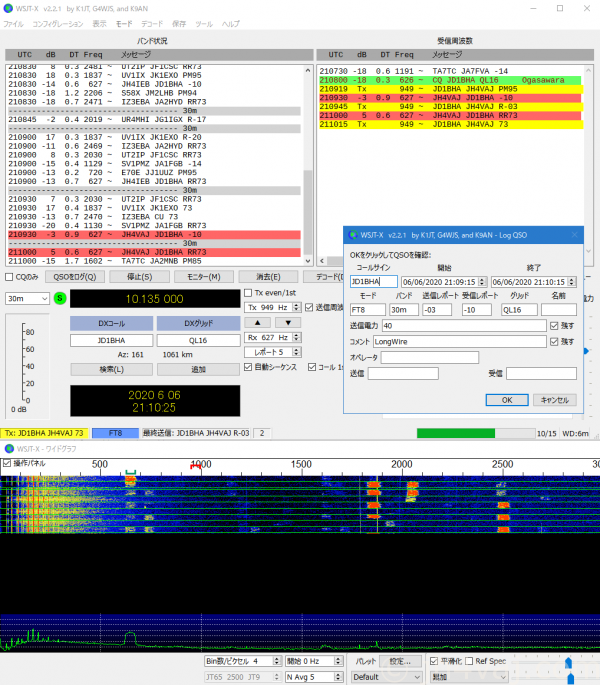Toggle the Tx even/1st checkbox

(249, 292)
